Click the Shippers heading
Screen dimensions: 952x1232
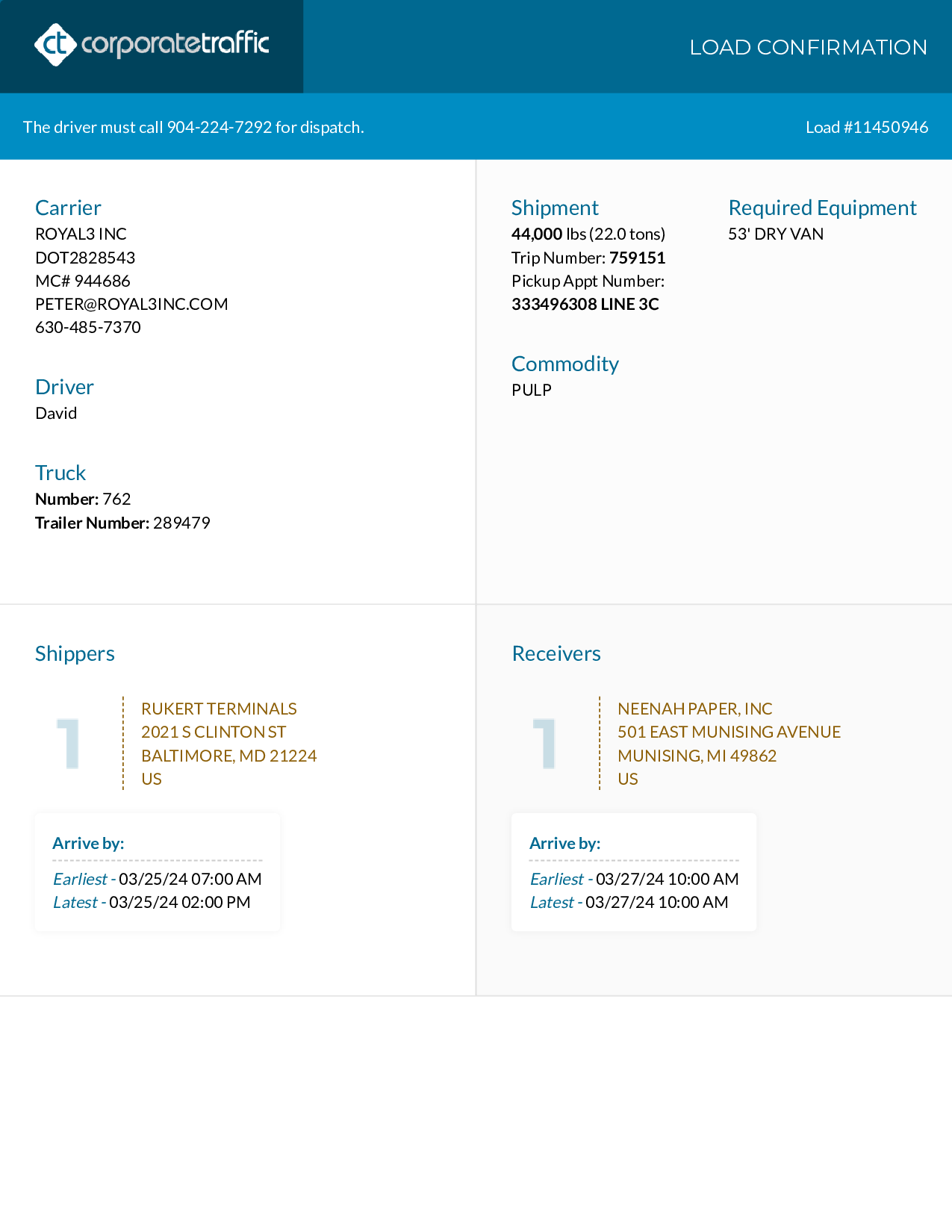(x=75, y=653)
